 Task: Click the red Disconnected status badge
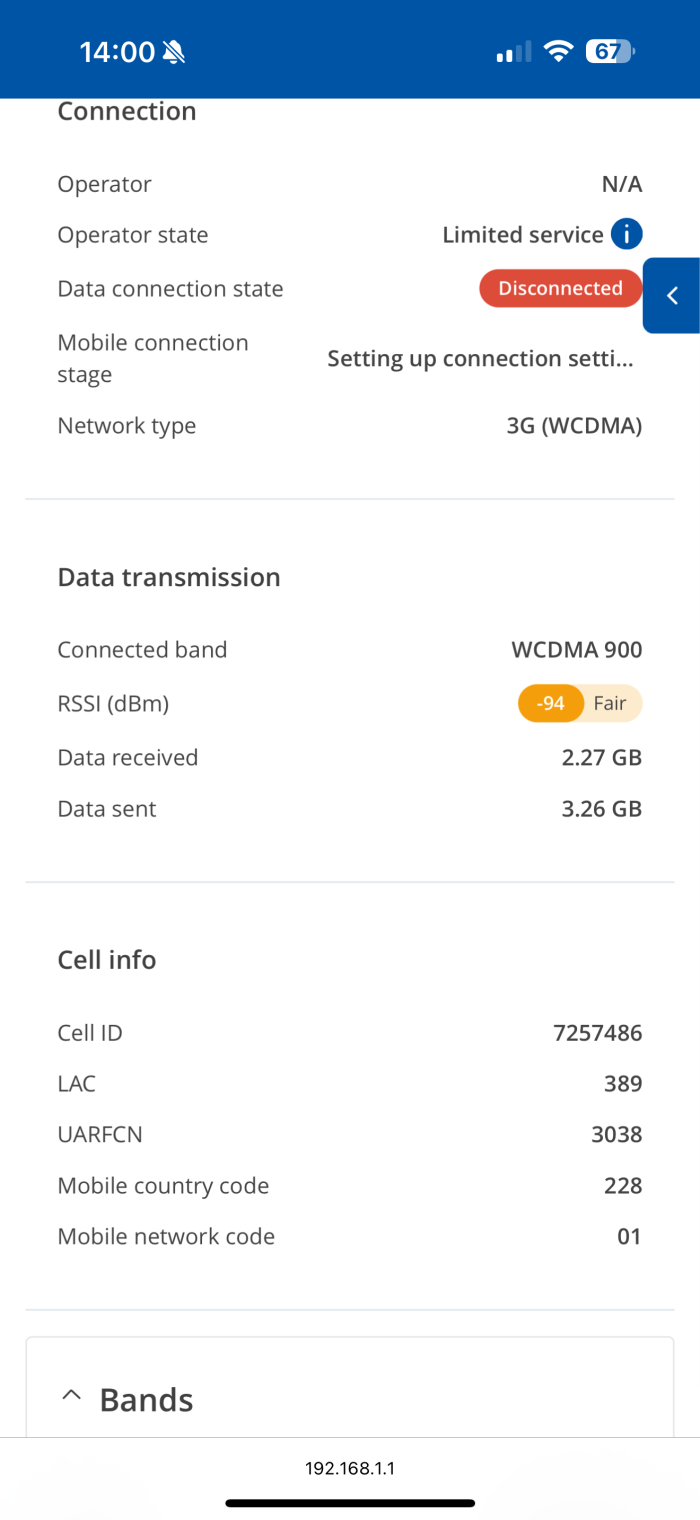pyautogui.click(x=560, y=288)
